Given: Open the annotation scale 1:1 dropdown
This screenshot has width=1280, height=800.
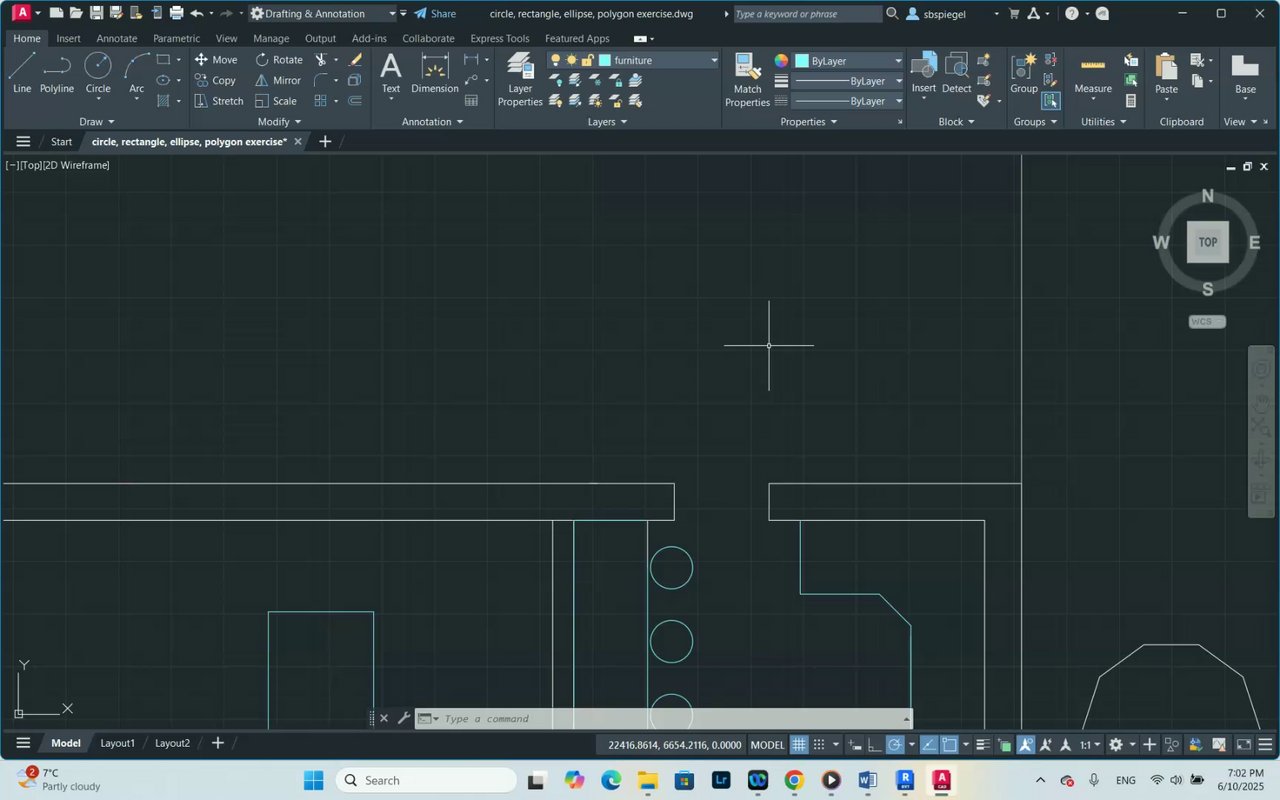Looking at the screenshot, I should click(x=1090, y=744).
